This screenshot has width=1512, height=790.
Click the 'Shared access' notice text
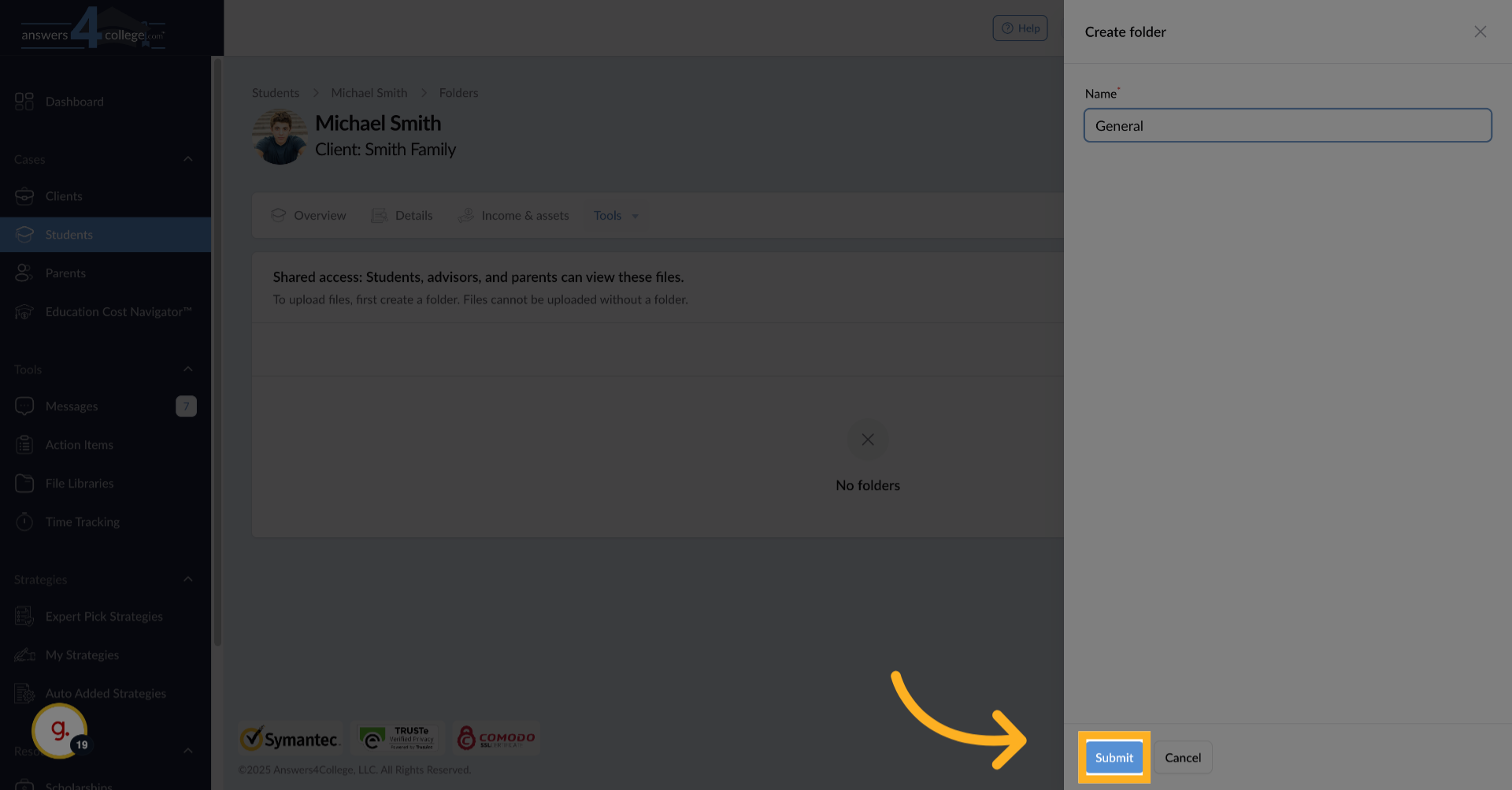pos(478,277)
